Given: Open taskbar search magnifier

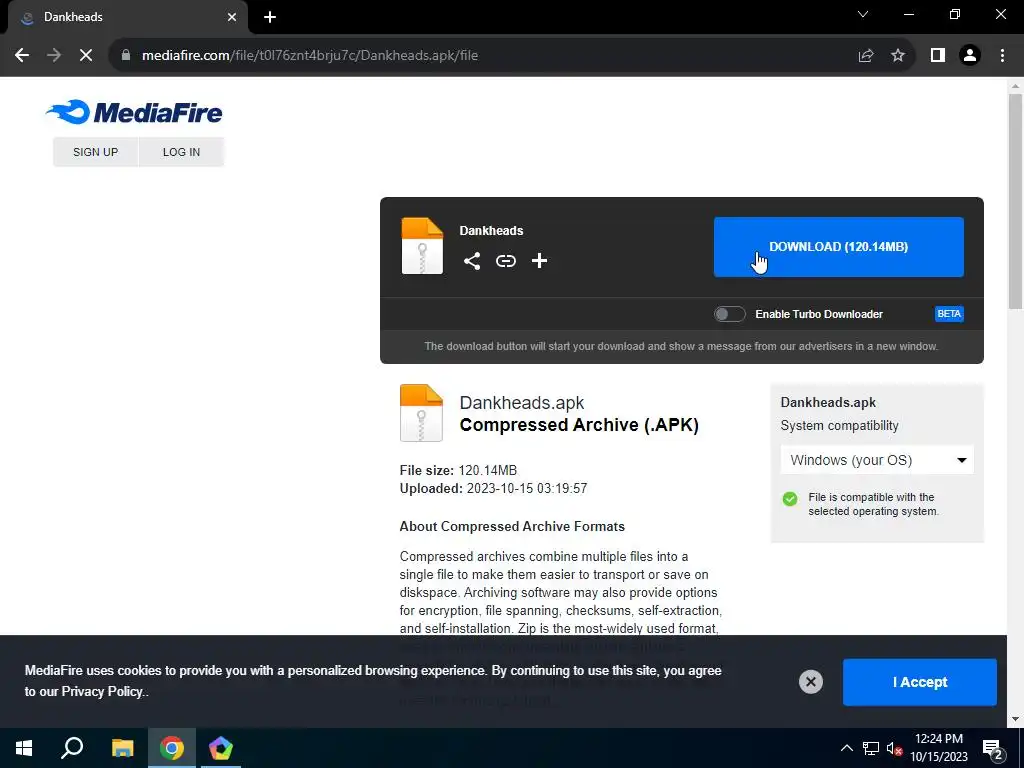Looking at the screenshot, I should [72, 748].
